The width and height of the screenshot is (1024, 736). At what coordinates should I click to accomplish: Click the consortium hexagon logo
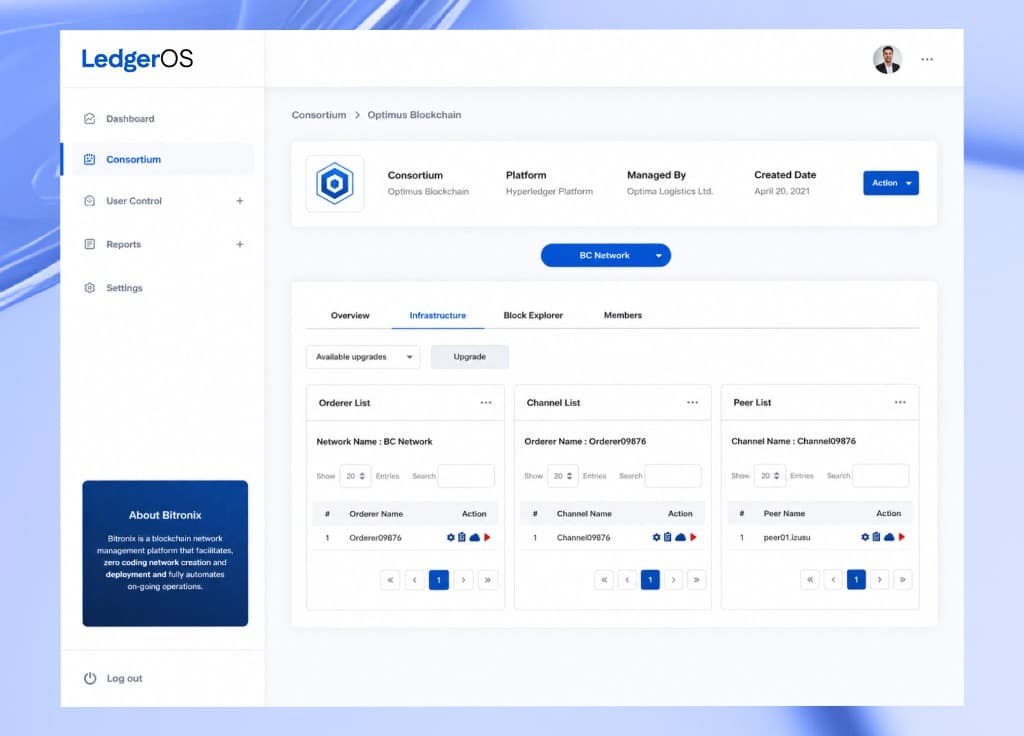(335, 184)
